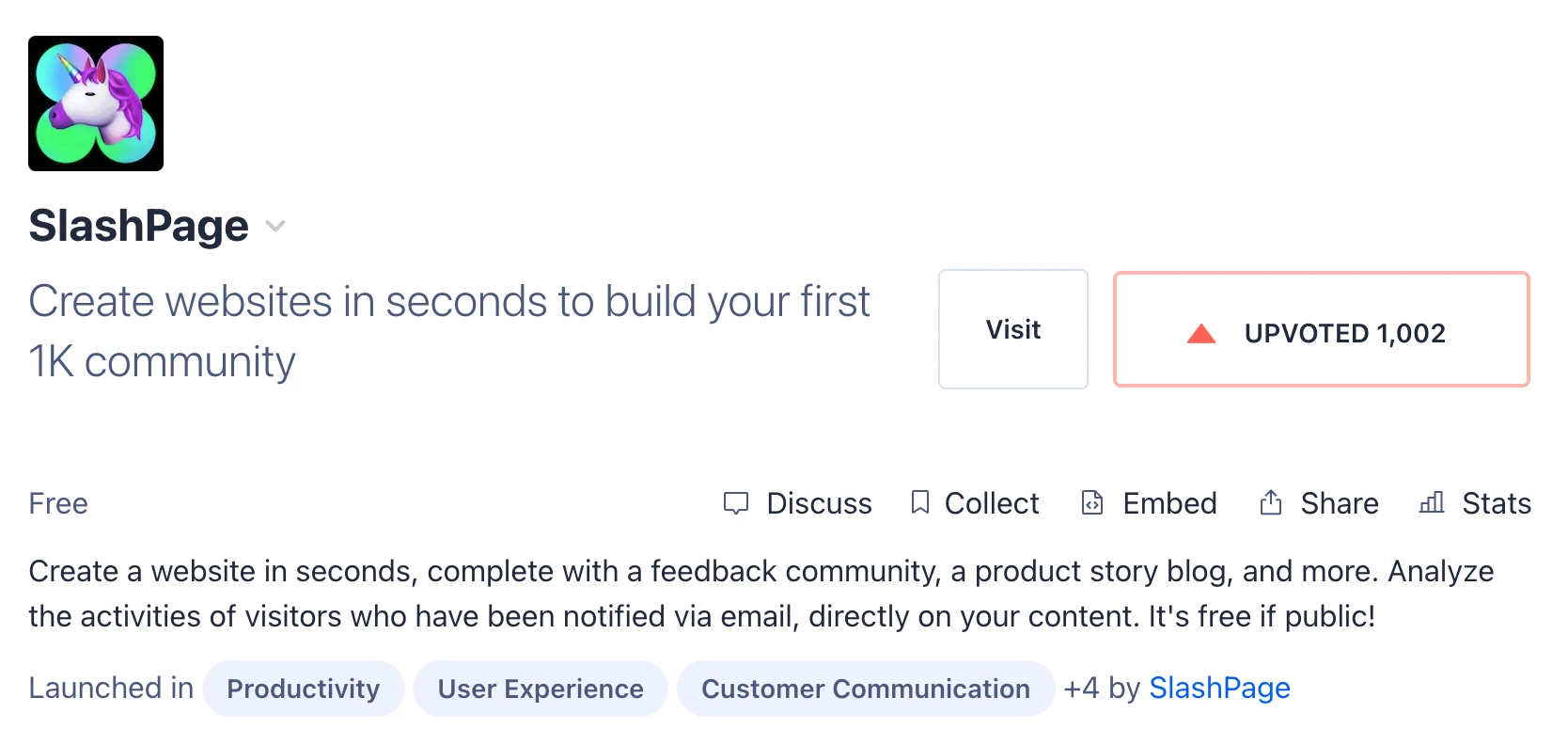
Task: Open the Discuss link
Action: [797, 503]
